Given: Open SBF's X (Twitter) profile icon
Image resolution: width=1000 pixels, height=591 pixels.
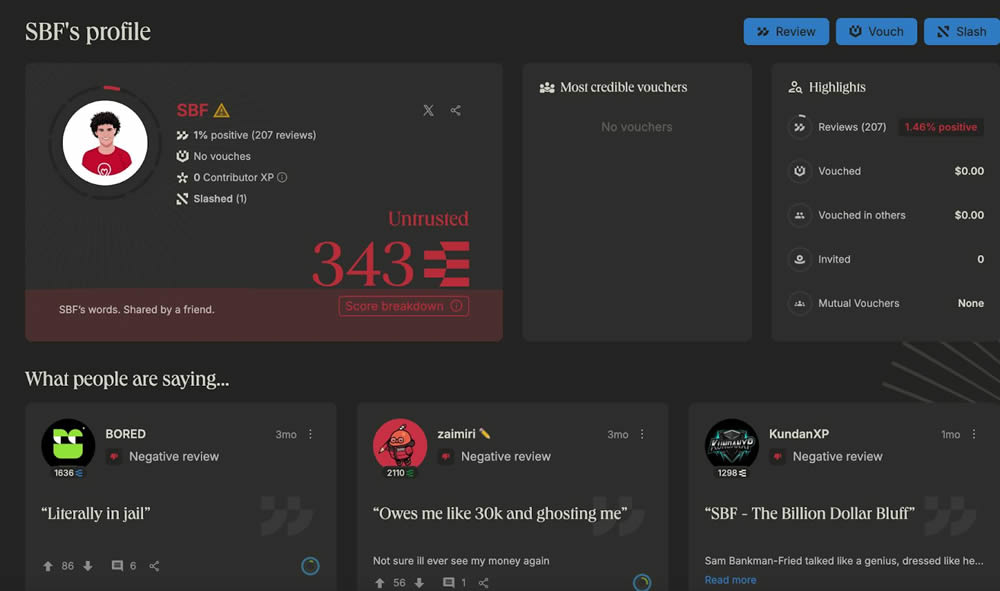Looking at the screenshot, I should tap(428, 111).
